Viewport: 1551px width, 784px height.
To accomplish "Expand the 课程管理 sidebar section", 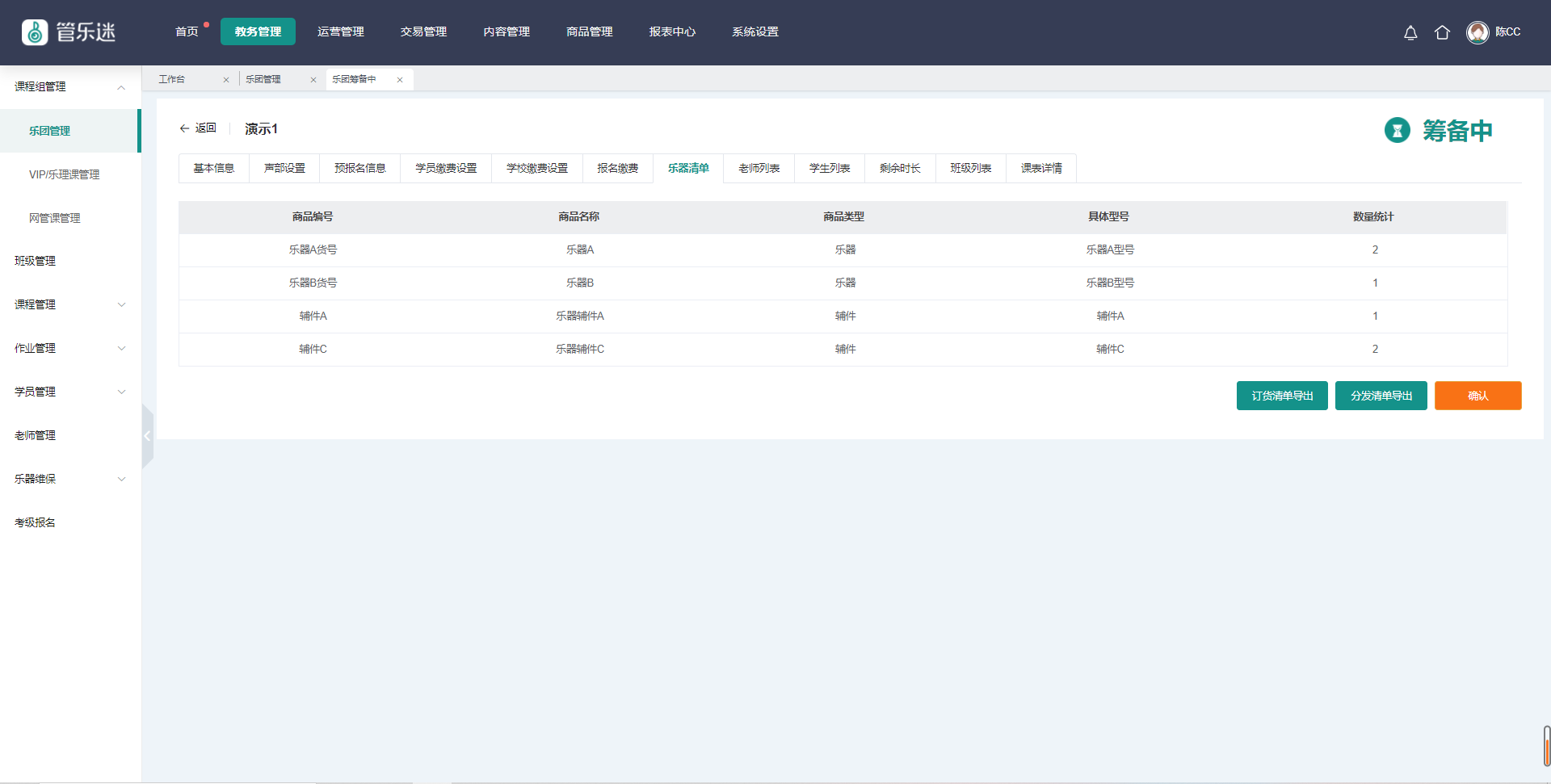I will click(x=121, y=304).
